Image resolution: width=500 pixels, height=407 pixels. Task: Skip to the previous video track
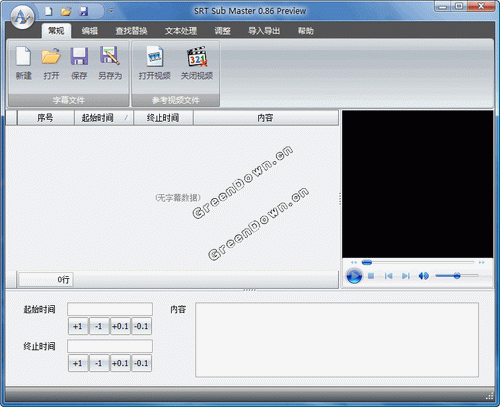388,276
